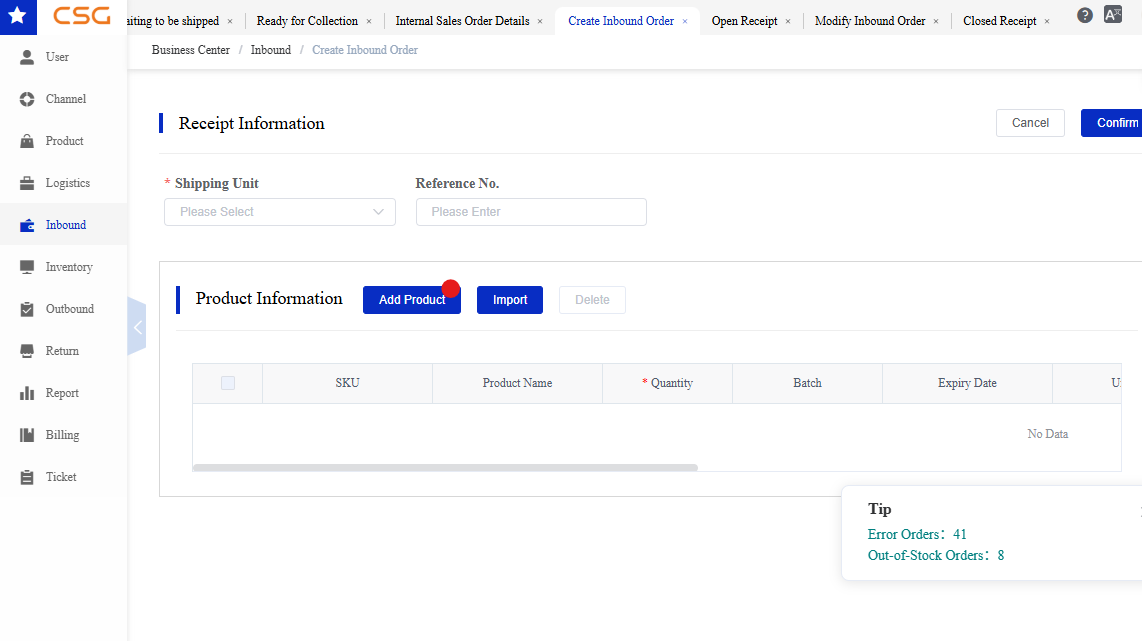The height and width of the screenshot is (641, 1142).
Task: Focus the Reference No. input field
Action: point(531,212)
